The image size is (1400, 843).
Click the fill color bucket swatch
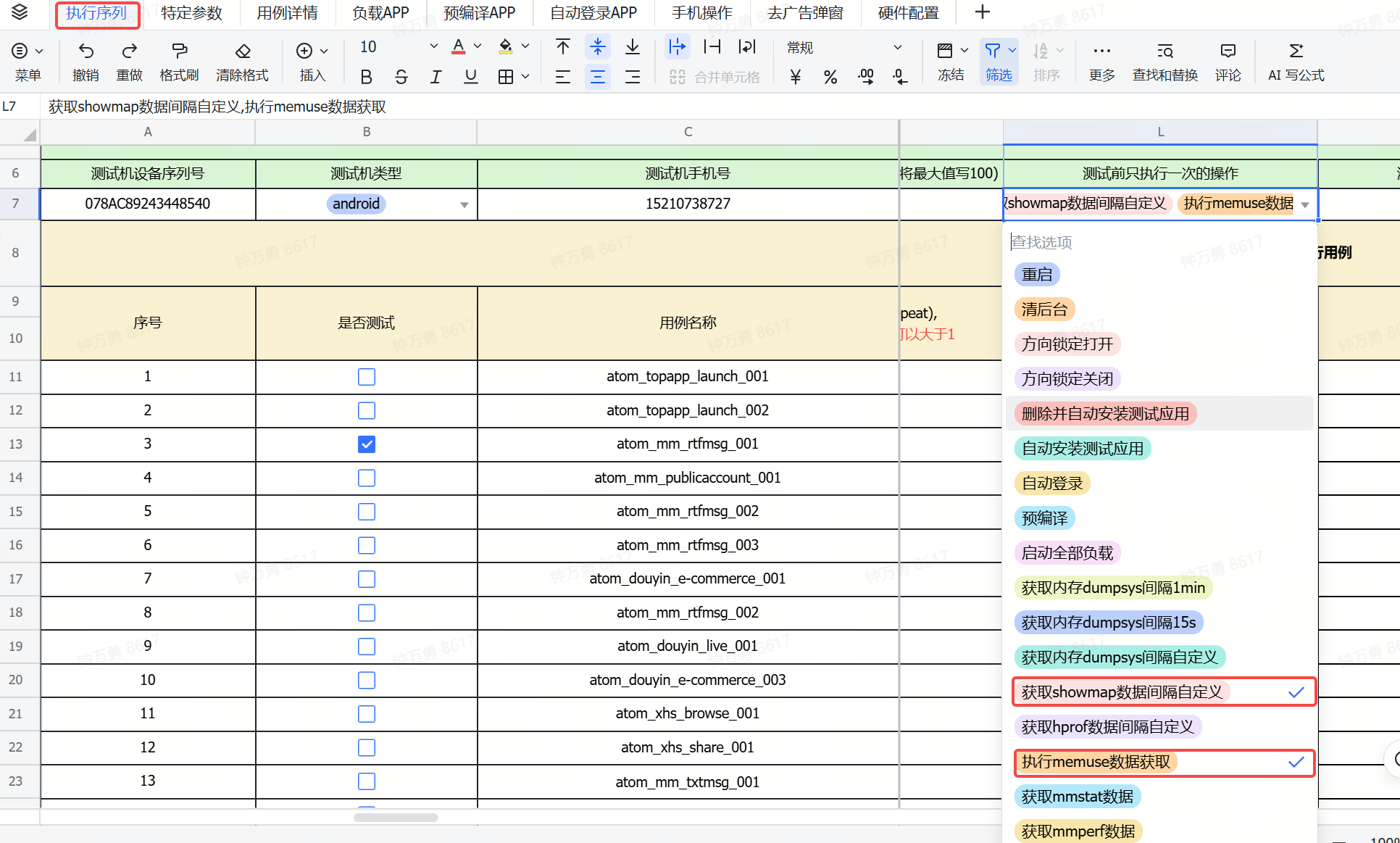[506, 47]
